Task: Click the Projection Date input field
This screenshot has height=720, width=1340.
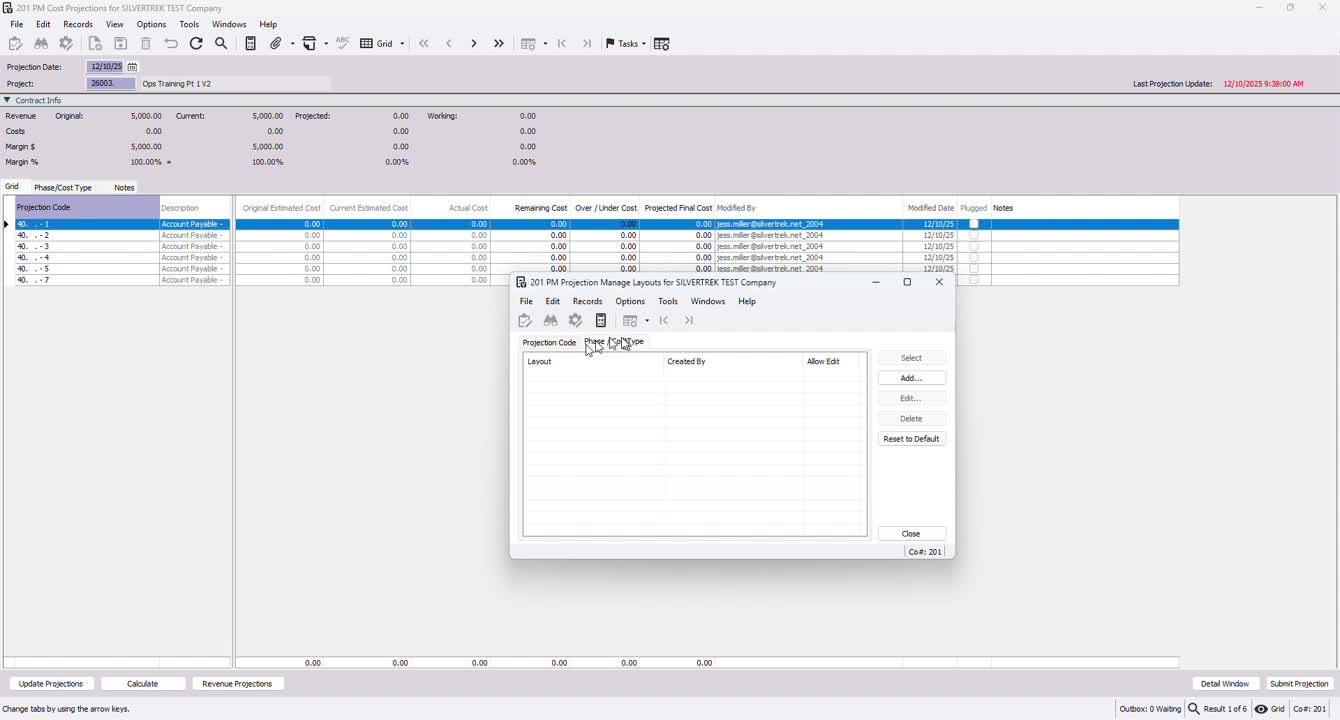Action: click(x=106, y=67)
